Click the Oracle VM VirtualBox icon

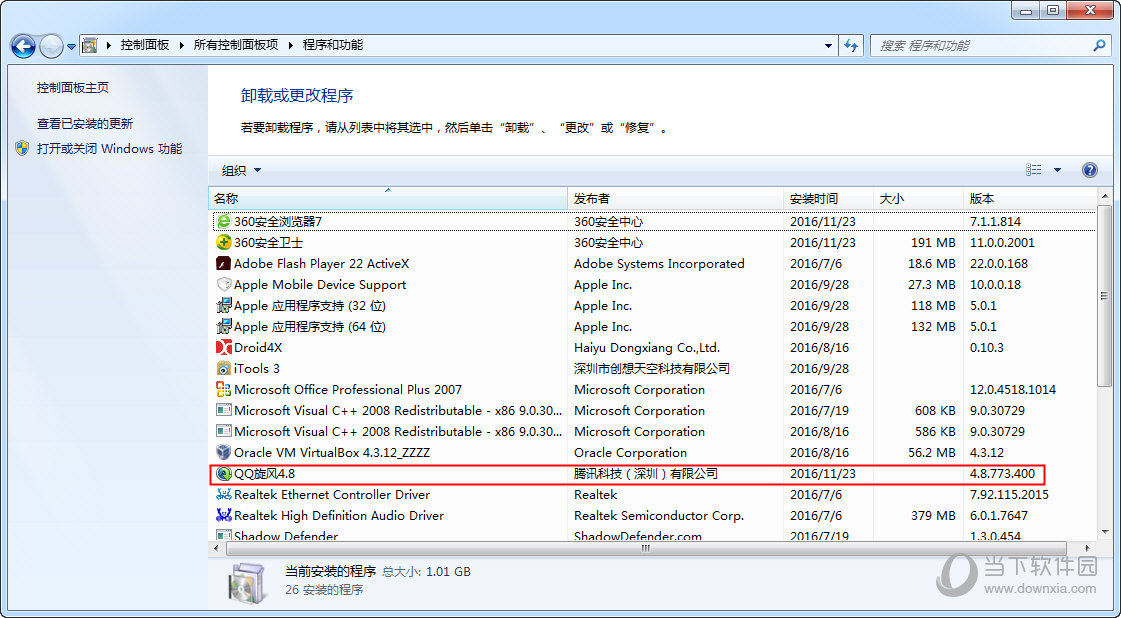coord(224,453)
